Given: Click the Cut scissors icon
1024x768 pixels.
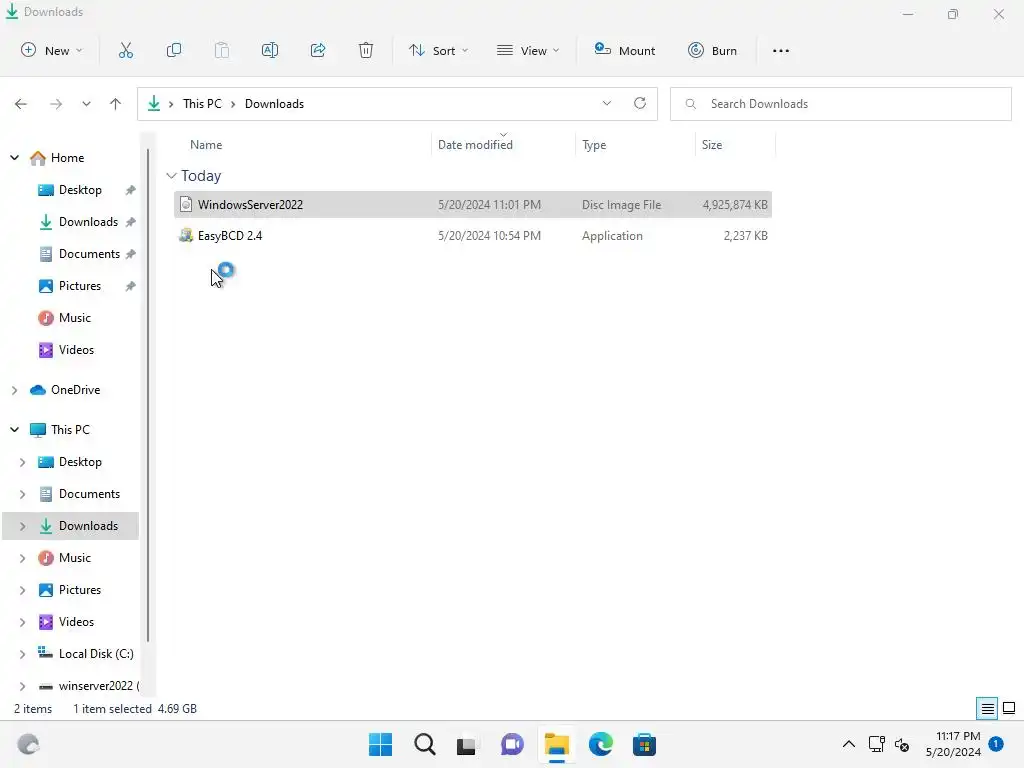Looking at the screenshot, I should pyautogui.click(x=125, y=50).
